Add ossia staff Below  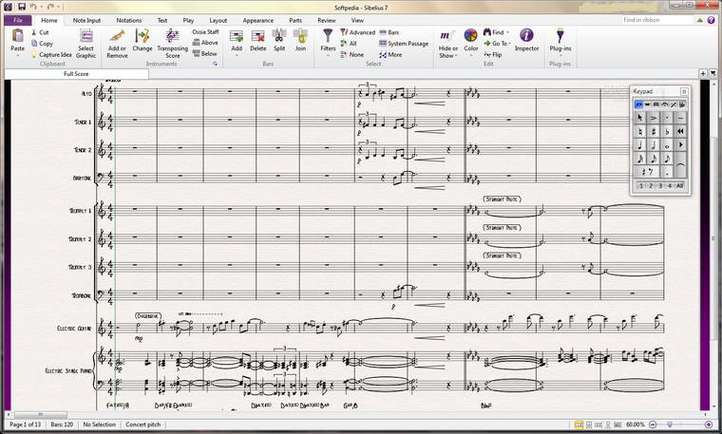click(x=205, y=54)
